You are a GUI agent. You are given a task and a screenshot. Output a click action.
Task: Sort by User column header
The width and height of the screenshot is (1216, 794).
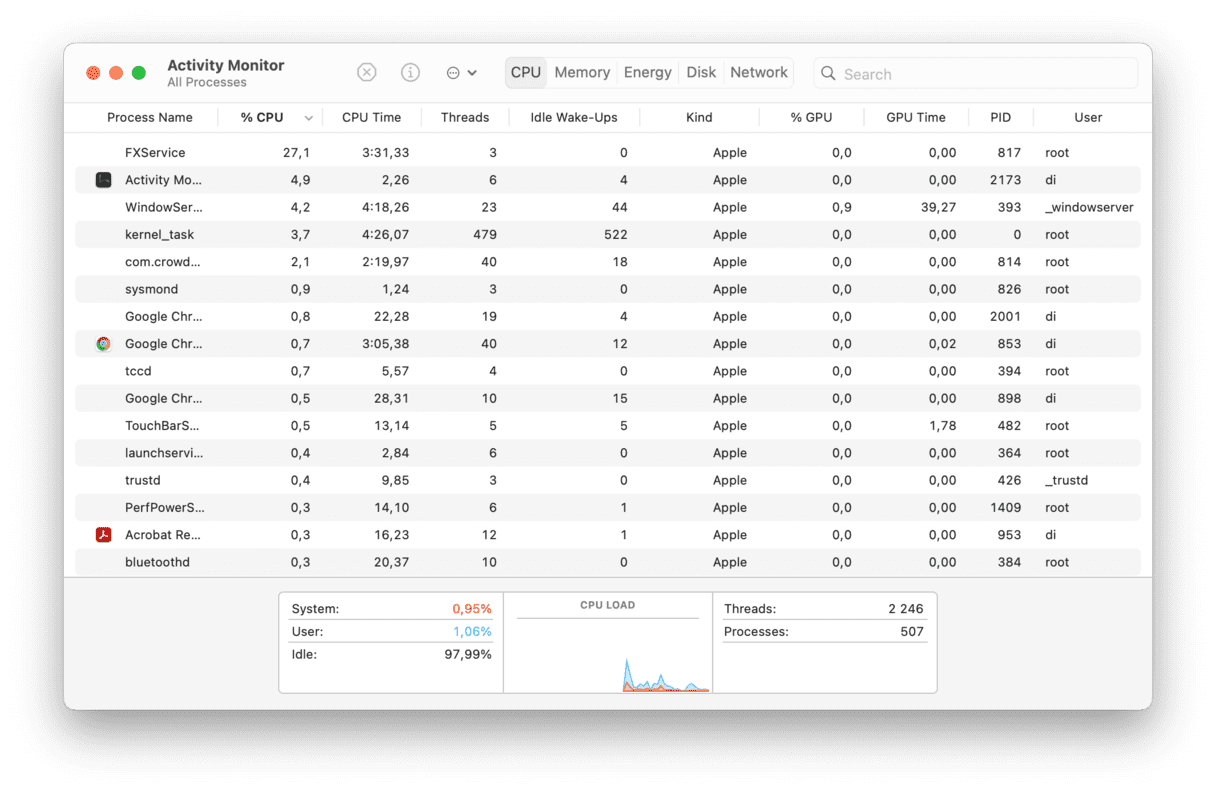pos(1088,117)
